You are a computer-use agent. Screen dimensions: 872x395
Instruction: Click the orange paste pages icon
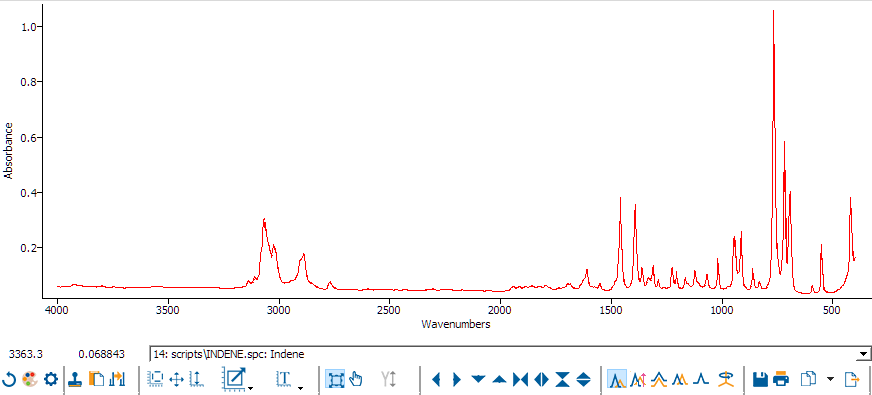click(x=97, y=380)
